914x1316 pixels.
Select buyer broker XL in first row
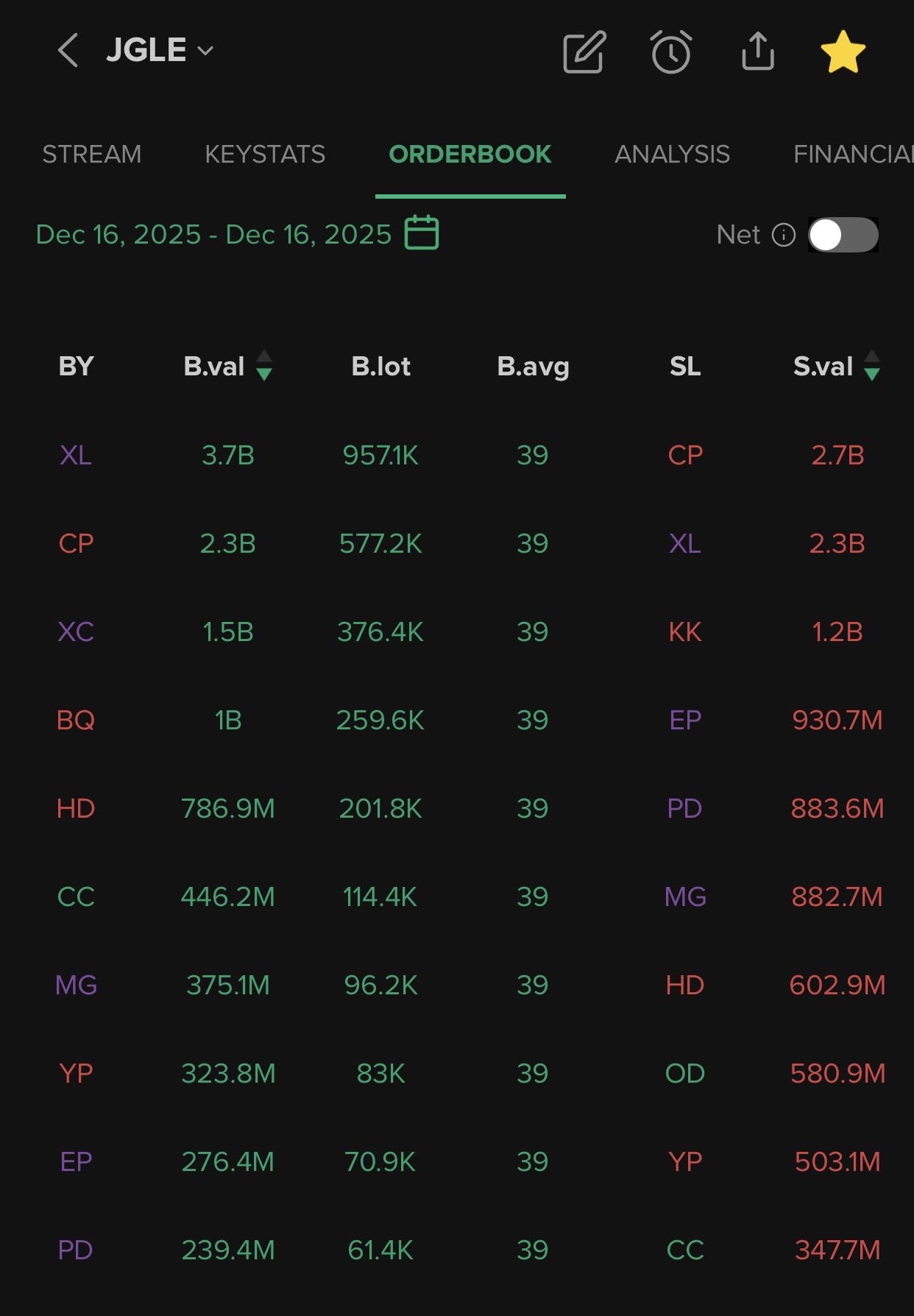76,455
